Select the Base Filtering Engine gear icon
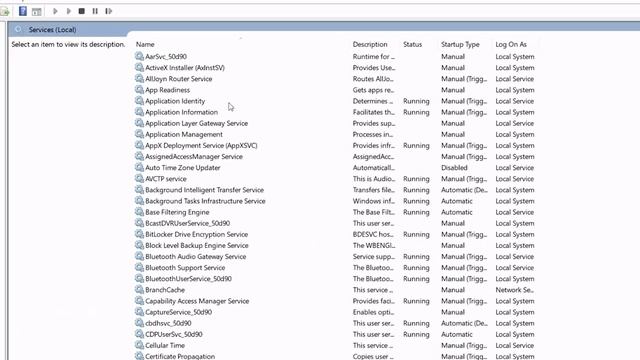Screen dimensions: 640x360 (139, 212)
